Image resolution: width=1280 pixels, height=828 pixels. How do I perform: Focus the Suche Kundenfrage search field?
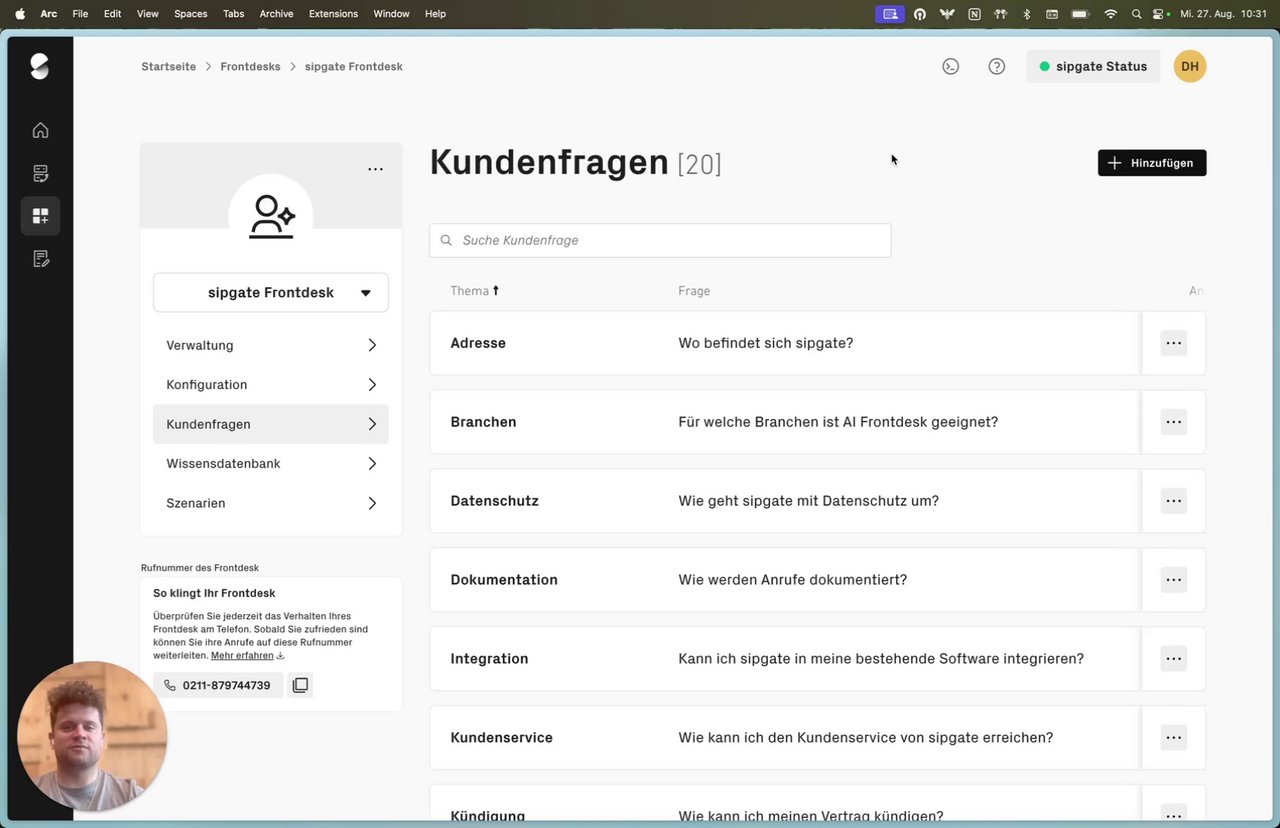[660, 240]
